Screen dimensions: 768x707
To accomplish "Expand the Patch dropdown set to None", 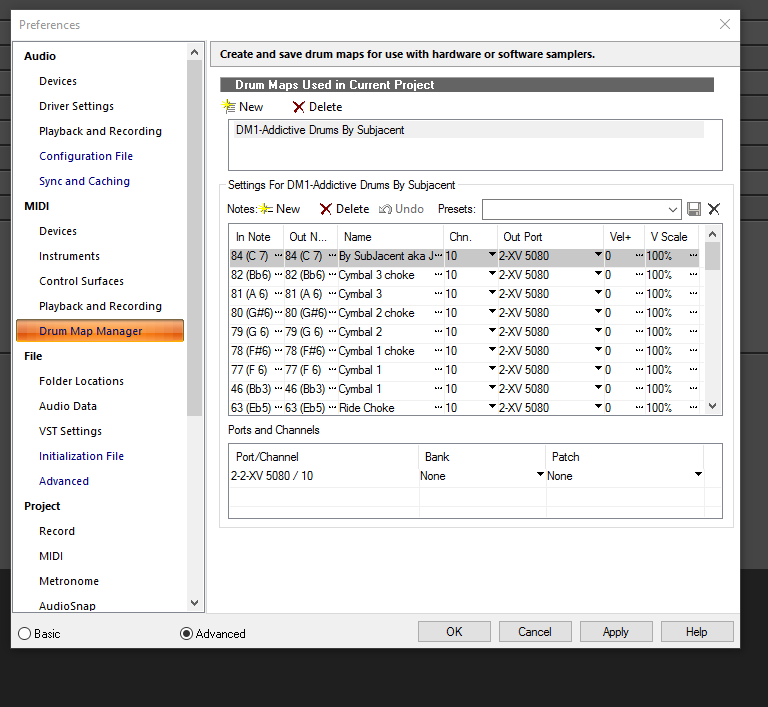I will point(698,476).
